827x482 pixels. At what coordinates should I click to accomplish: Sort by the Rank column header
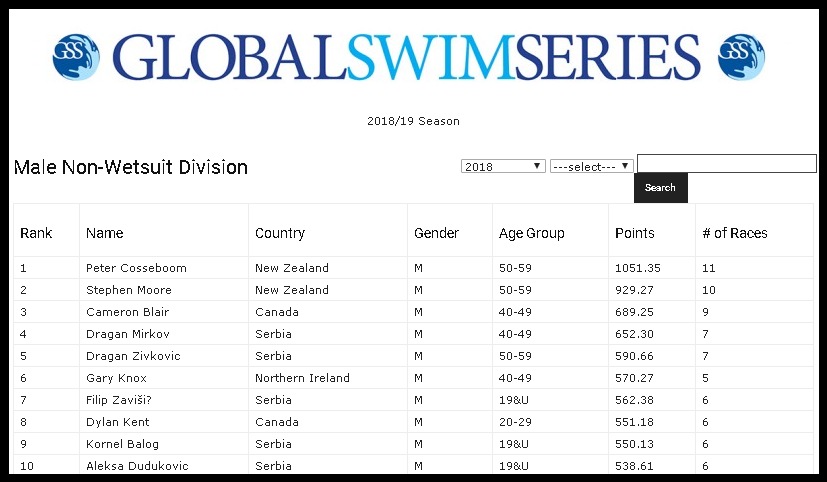pos(36,233)
